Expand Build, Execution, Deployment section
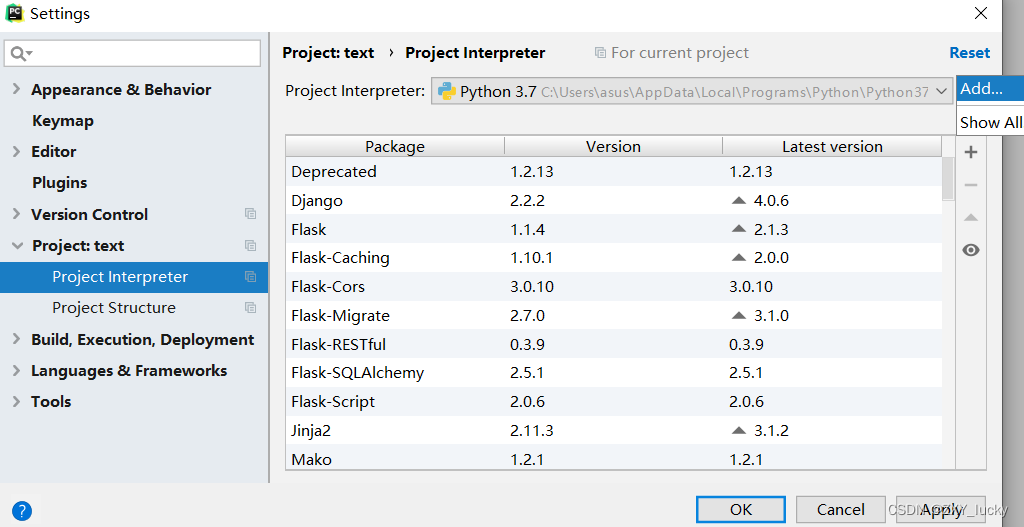The height and width of the screenshot is (527, 1024). click(x=16, y=340)
